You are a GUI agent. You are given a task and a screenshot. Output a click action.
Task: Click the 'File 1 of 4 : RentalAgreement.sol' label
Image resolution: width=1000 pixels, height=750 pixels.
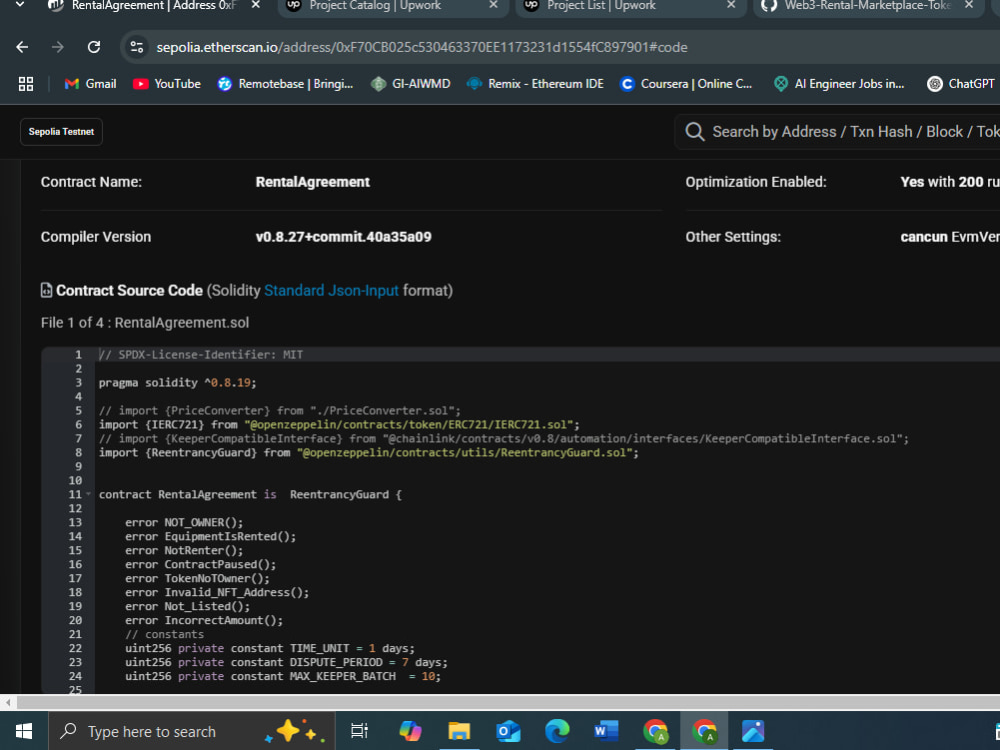(145, 323)
